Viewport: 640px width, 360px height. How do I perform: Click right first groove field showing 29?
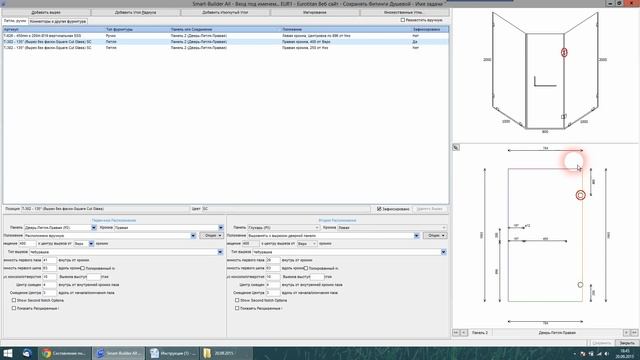tap(273, 260)
